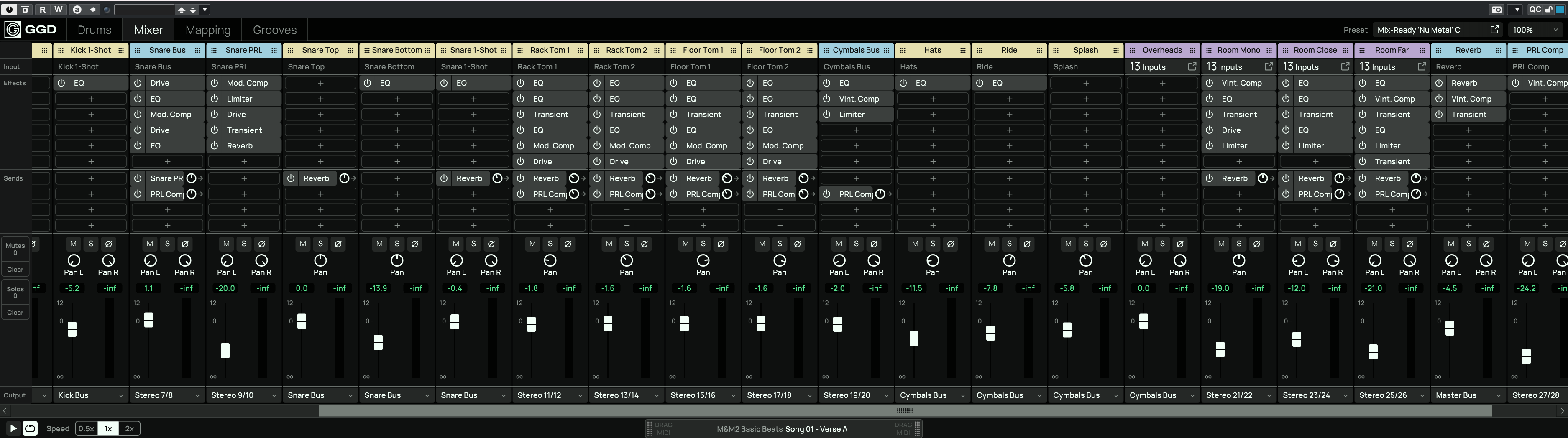Click the Transient effect on Rack Tom 1
This screenshot has width=1568, height=438.
click(x=550, y=115)
